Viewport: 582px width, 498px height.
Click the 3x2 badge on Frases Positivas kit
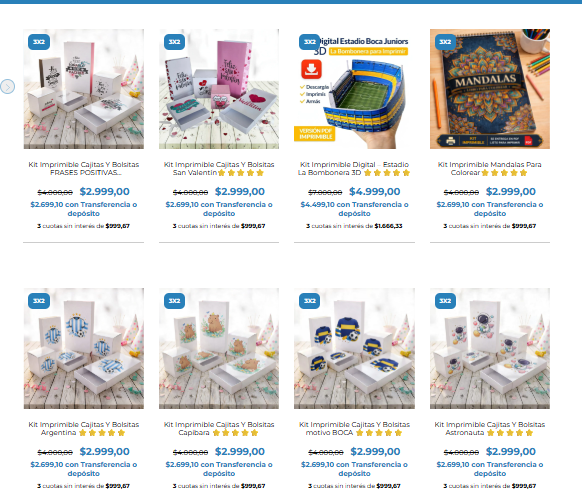39,42
